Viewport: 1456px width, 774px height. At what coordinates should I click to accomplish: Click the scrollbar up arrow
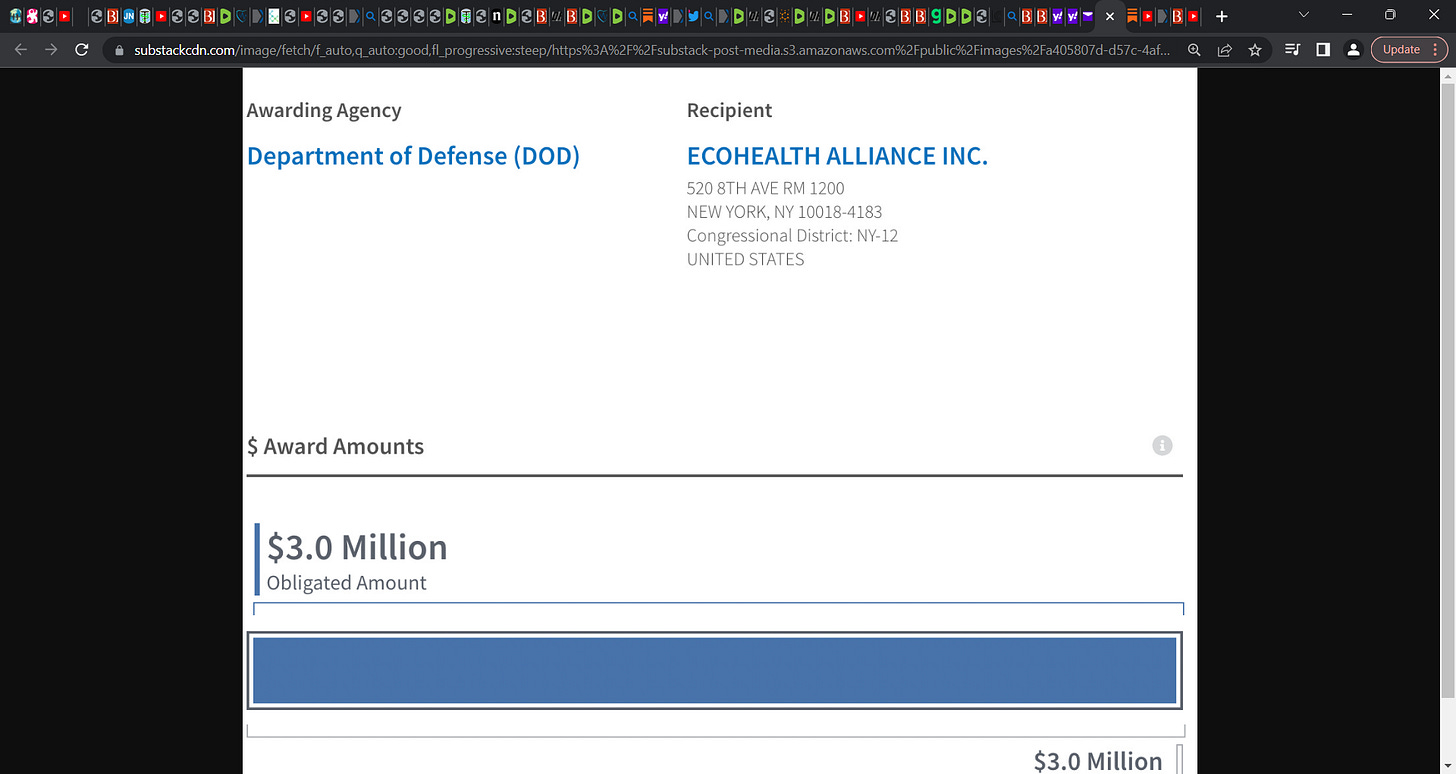coord(1447,76)
